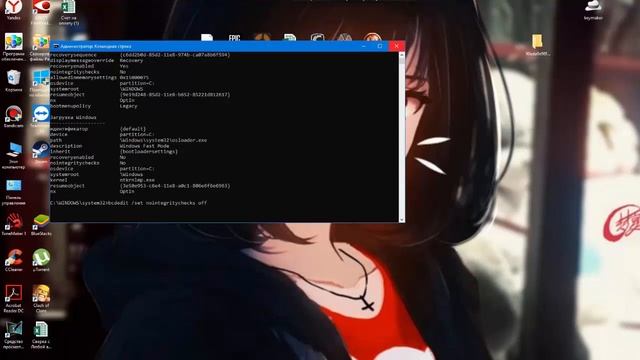Open the Yandex browser desktop icon
Viewport: 640px width, 360px height.
coord(13,9)
